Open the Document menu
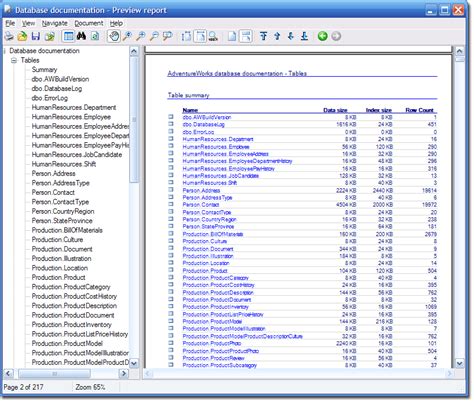The height and width of the screenshot is (402, 474). click(x=89, y=23)
